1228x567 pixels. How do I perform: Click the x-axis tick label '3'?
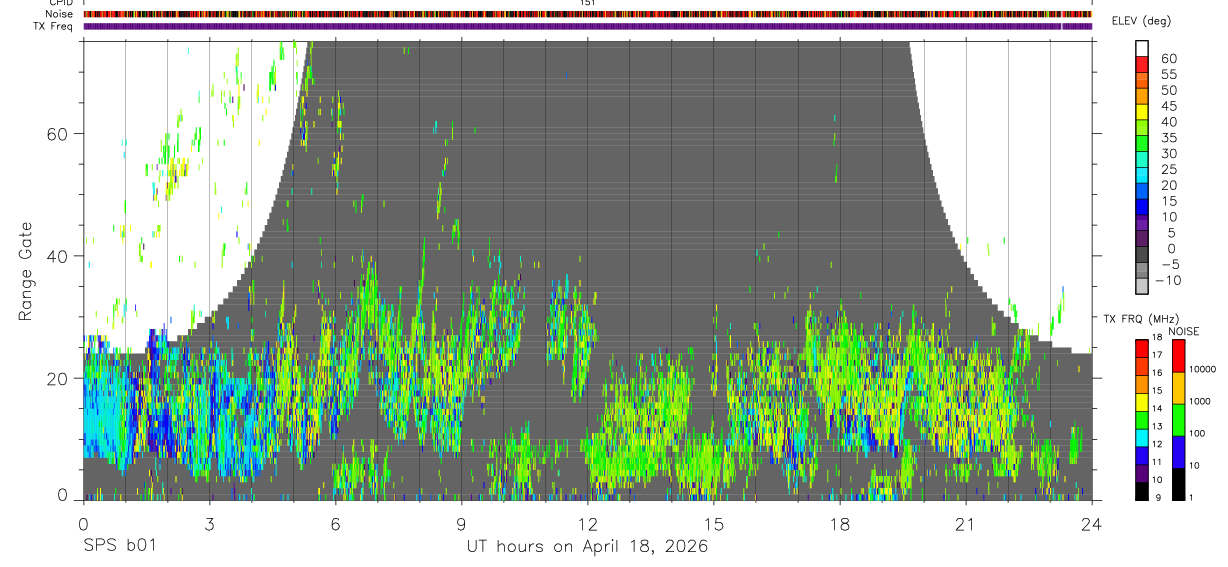209,525
